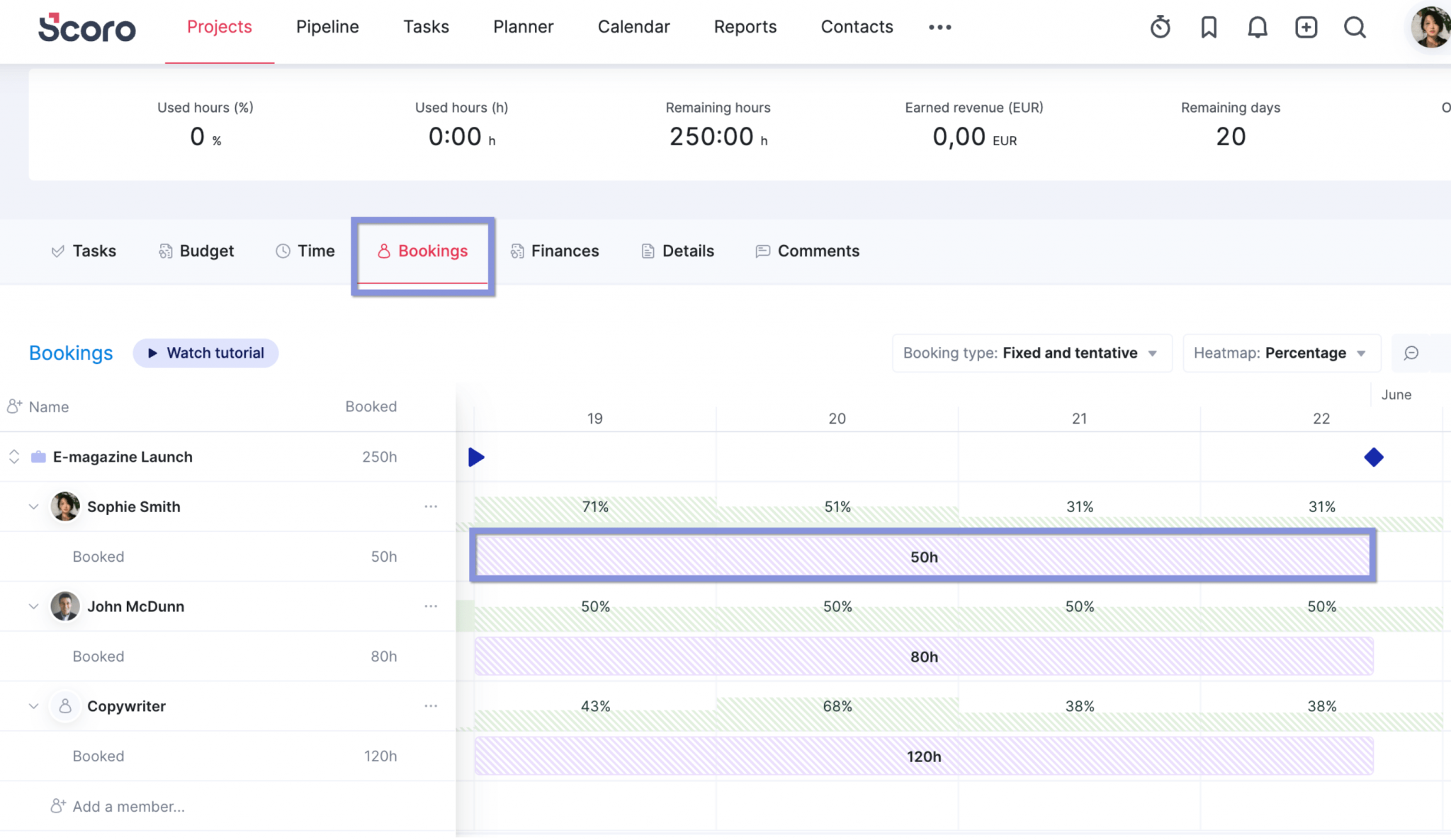Image resolution: width=1451 pixels, height=840 pixels.
Task: Check notifications via the bell icon
Action: tap(1257, 27)
